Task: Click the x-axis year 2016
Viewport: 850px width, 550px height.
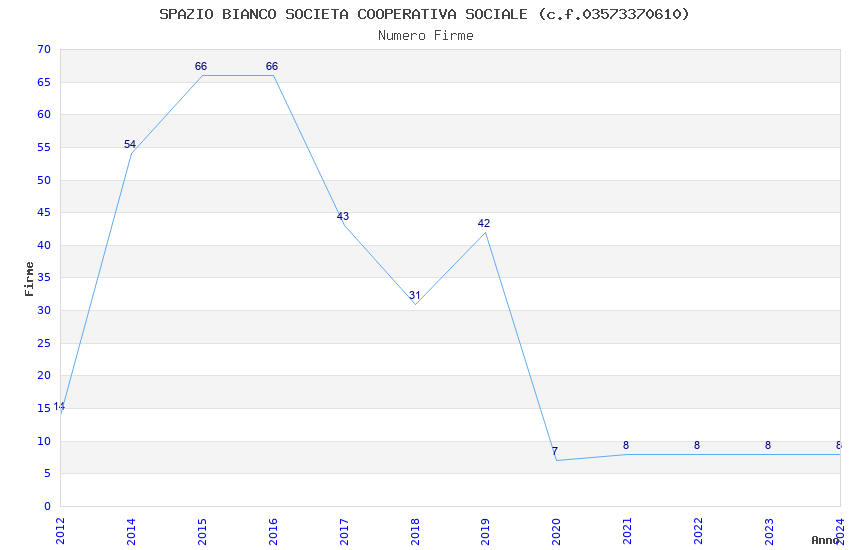Action: 273,531
